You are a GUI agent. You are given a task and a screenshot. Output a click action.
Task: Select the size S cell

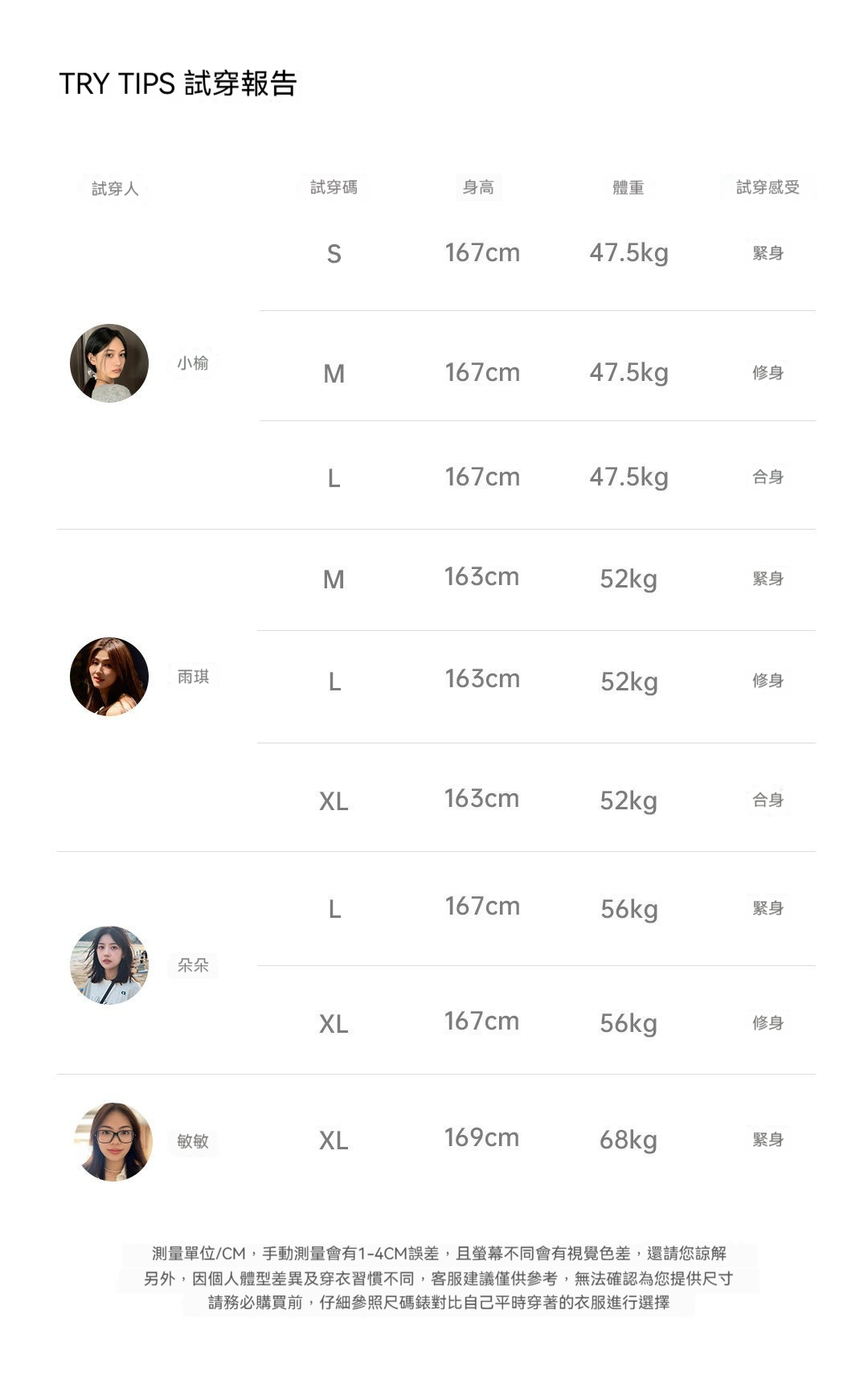[x=334, y=254]
